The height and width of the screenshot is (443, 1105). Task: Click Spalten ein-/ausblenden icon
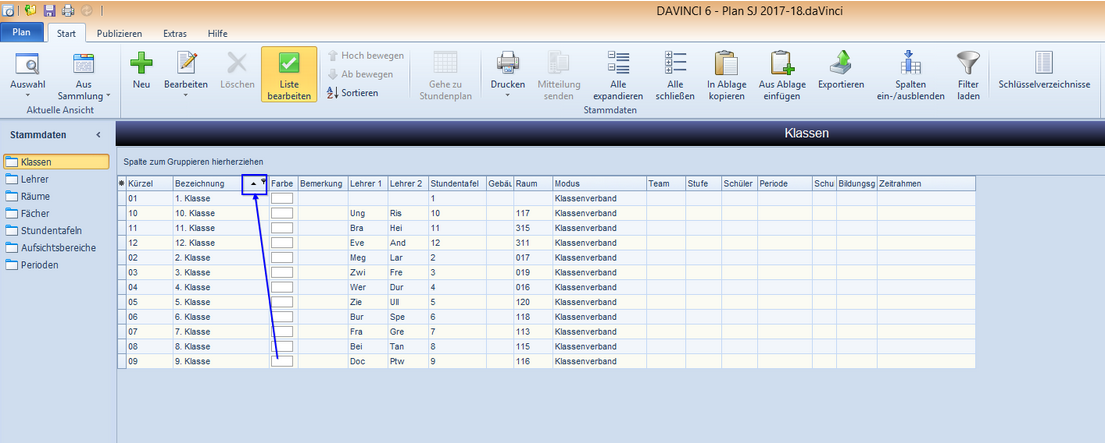[911, 63]
